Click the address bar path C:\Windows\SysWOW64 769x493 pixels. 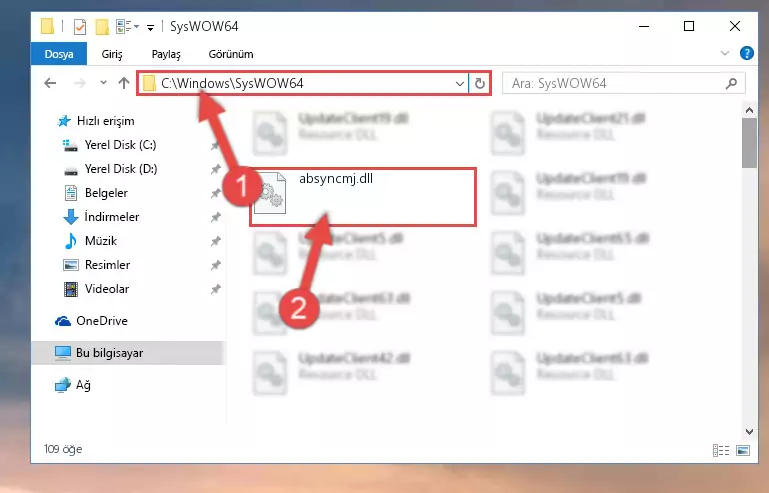tap(232, 83)
